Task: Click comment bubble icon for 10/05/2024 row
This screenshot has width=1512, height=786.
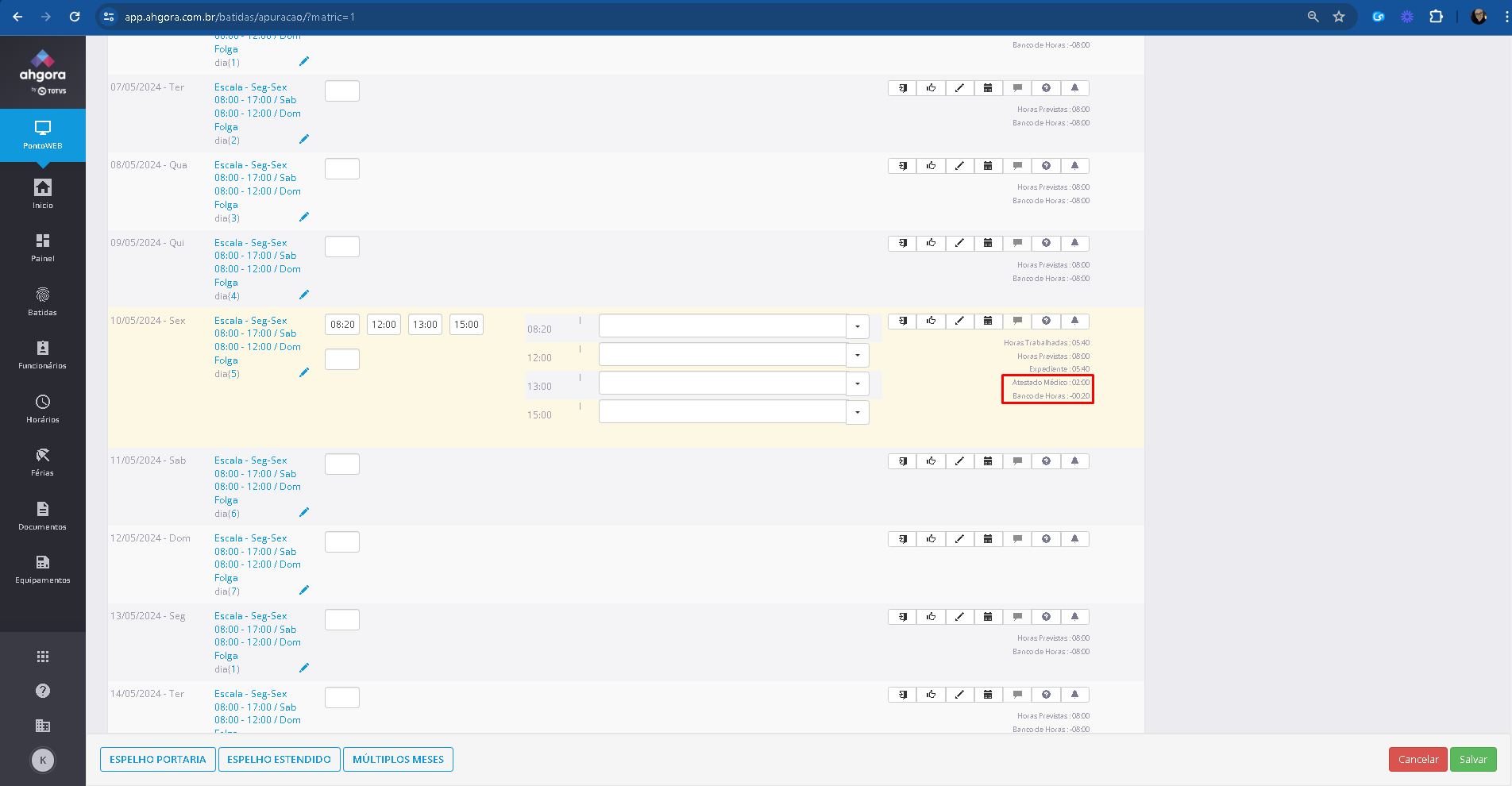Action: 1017,322
